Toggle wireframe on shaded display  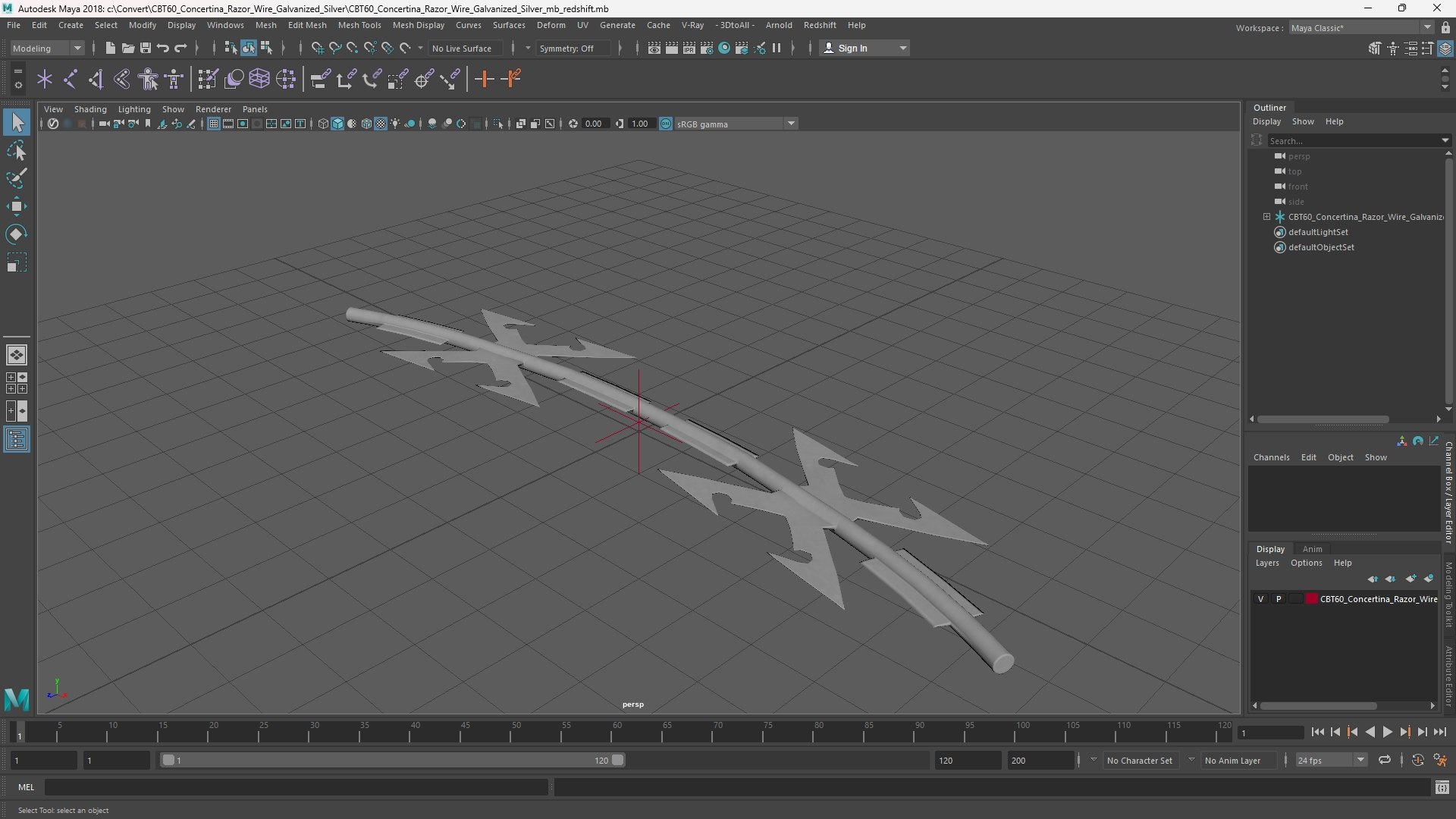click(366, 124)
